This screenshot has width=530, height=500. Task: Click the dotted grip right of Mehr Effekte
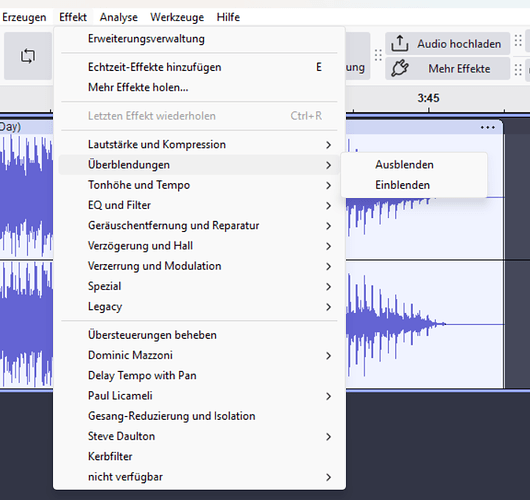click(x=518, y=70)
